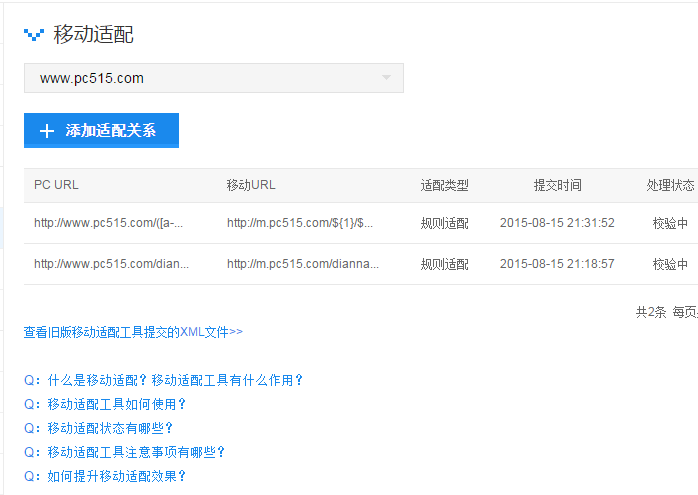Click the PC URL column header
The height and width of the screenshot is (495, 698).
pyautogui.click(x=56, y=185)
